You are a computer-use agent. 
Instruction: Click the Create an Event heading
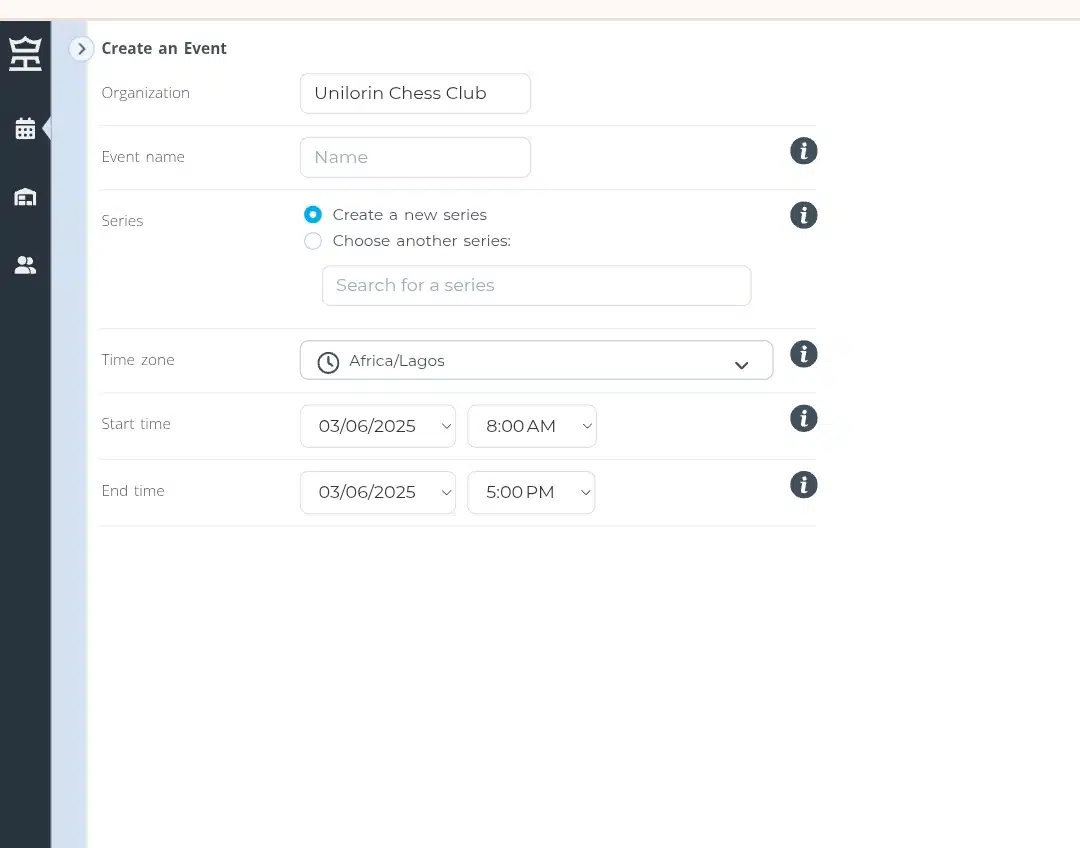tap(164, 49)
